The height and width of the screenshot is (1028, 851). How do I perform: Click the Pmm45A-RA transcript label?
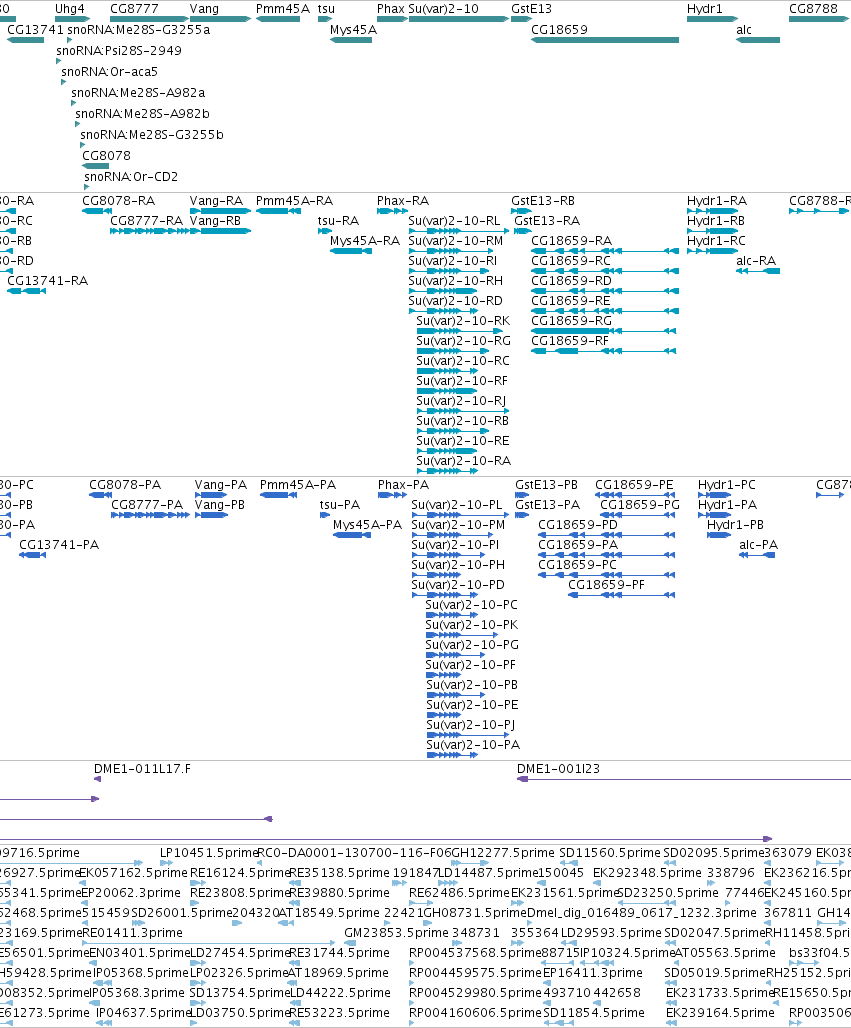pyautogui.click(x=294, y=201)
